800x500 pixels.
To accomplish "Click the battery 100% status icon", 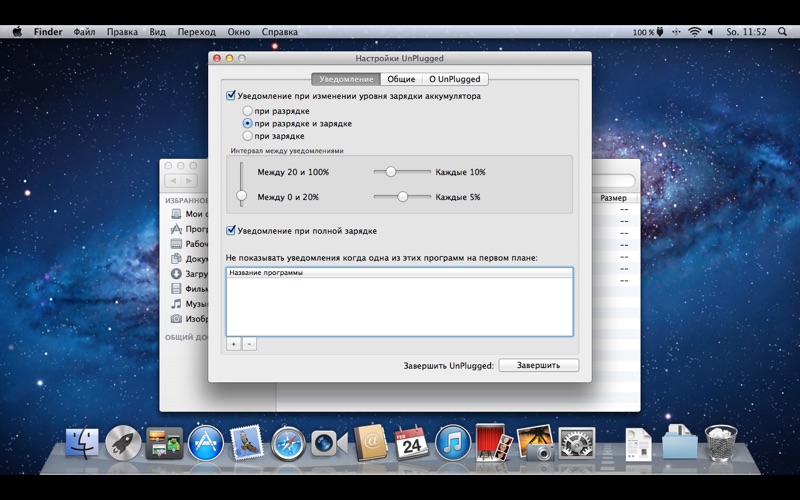I will click(x=648, y=32).
